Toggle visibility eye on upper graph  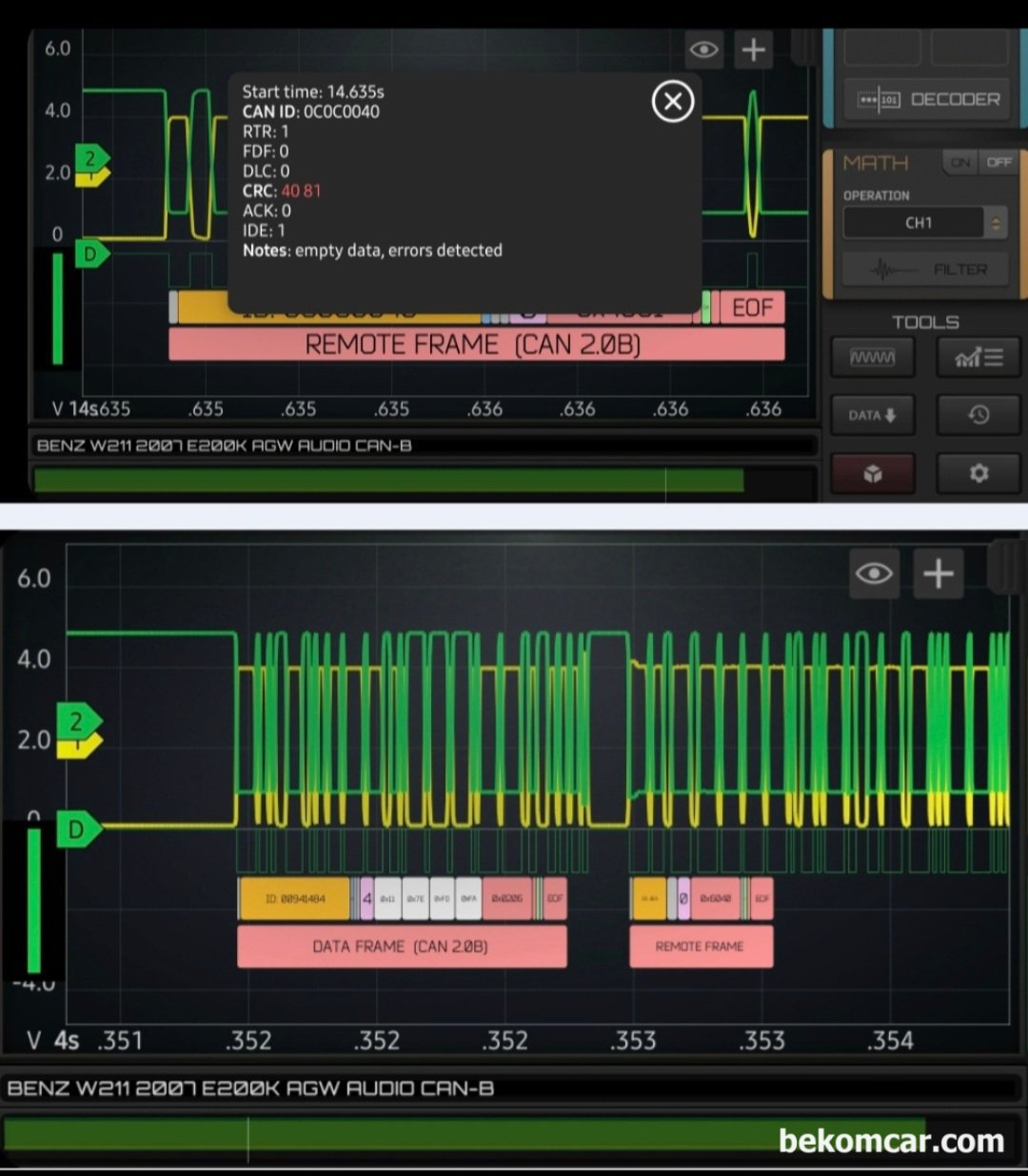704,50
